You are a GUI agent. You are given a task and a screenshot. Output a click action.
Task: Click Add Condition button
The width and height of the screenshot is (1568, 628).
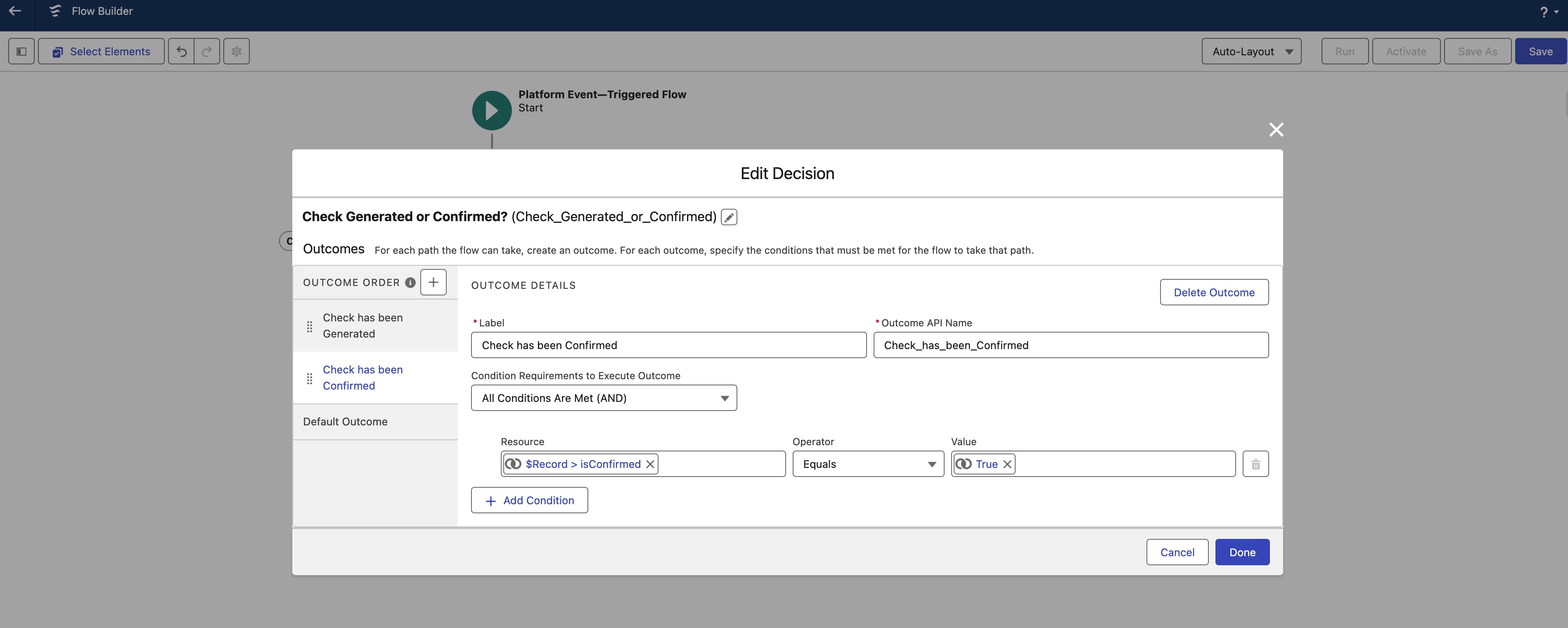click(529, 500)
